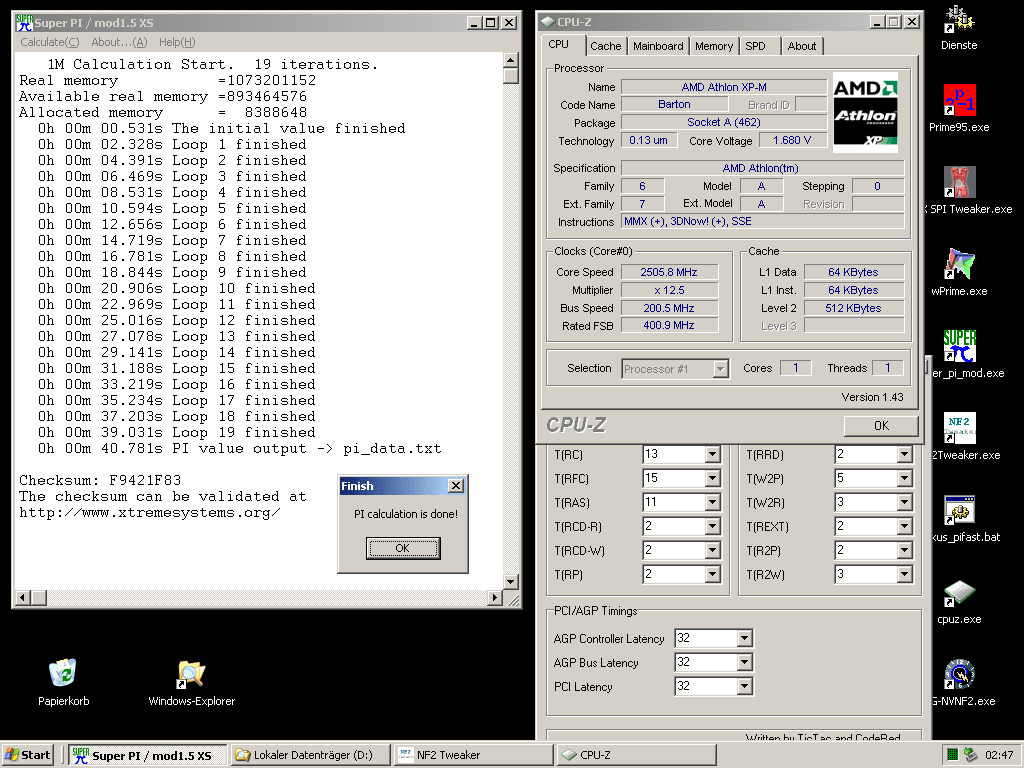Expand the T(RCD-W) dropdown in NF2 Tweaker
1024x768 pixels.
[712, 551]
